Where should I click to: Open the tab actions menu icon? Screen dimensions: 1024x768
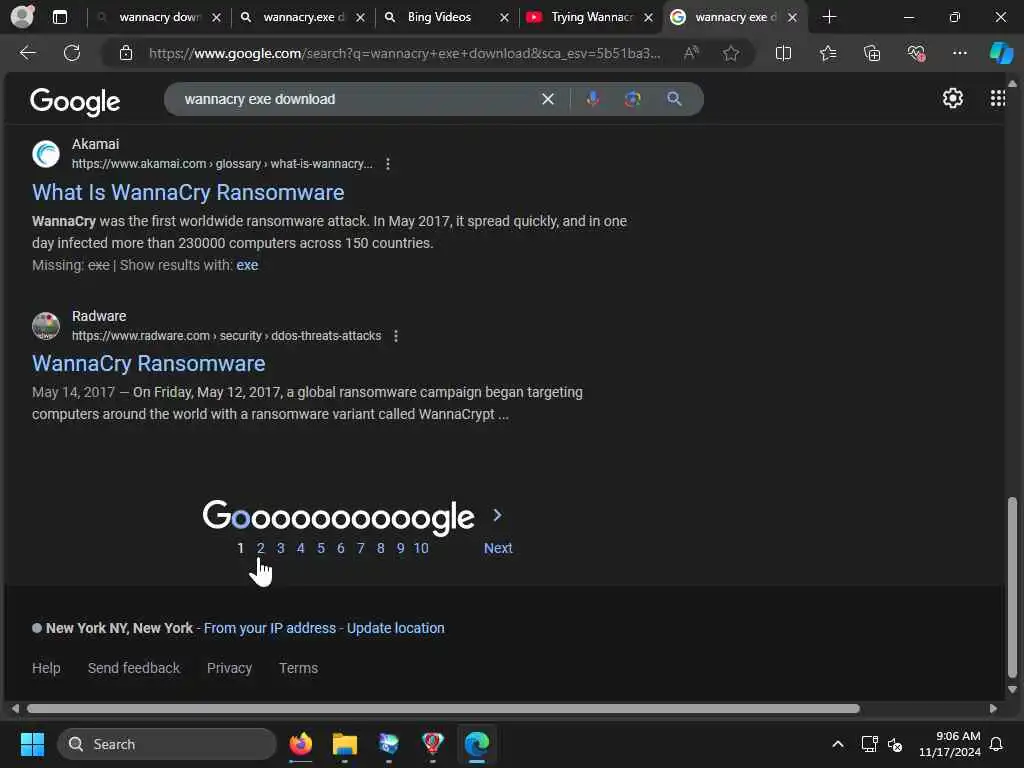click(60, 18)
